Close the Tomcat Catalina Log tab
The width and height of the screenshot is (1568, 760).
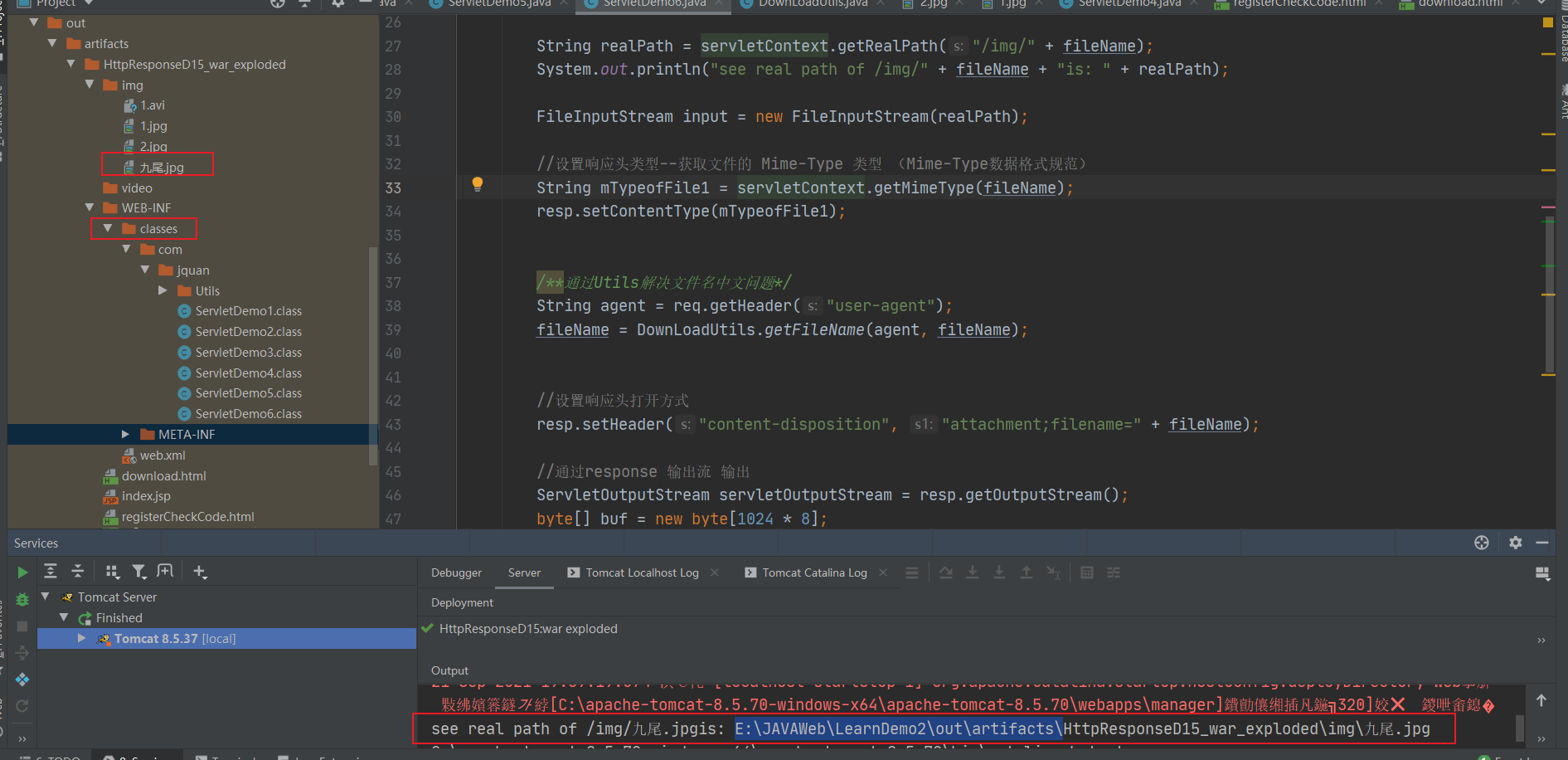pos(883,572)
